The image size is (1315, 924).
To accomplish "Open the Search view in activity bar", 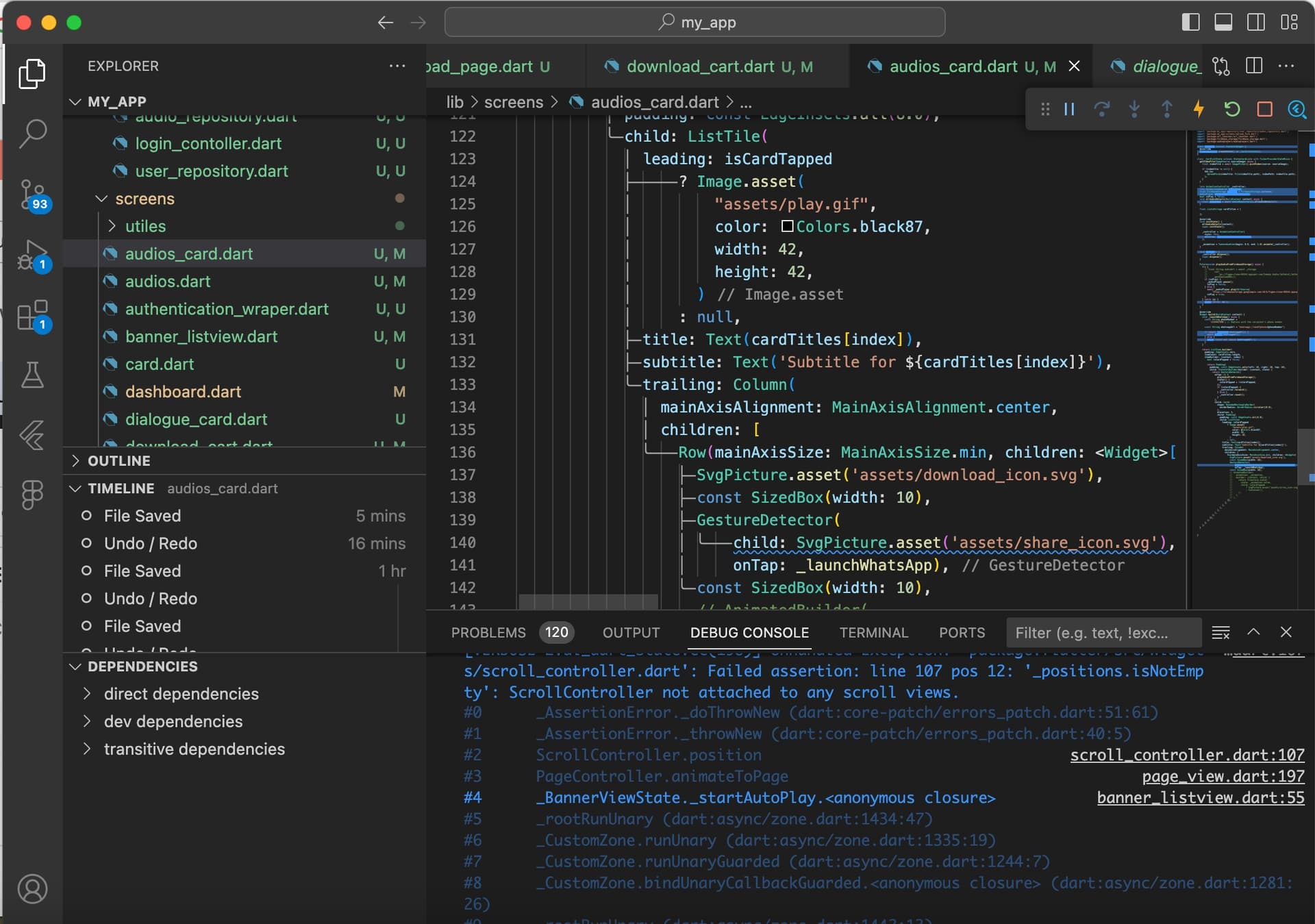I will coord(32,134).
